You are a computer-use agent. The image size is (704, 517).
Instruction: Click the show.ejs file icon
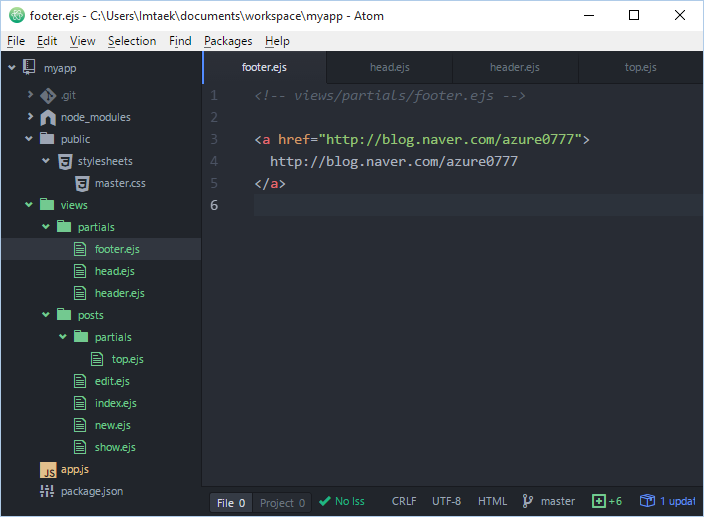[x=80, y=447]
